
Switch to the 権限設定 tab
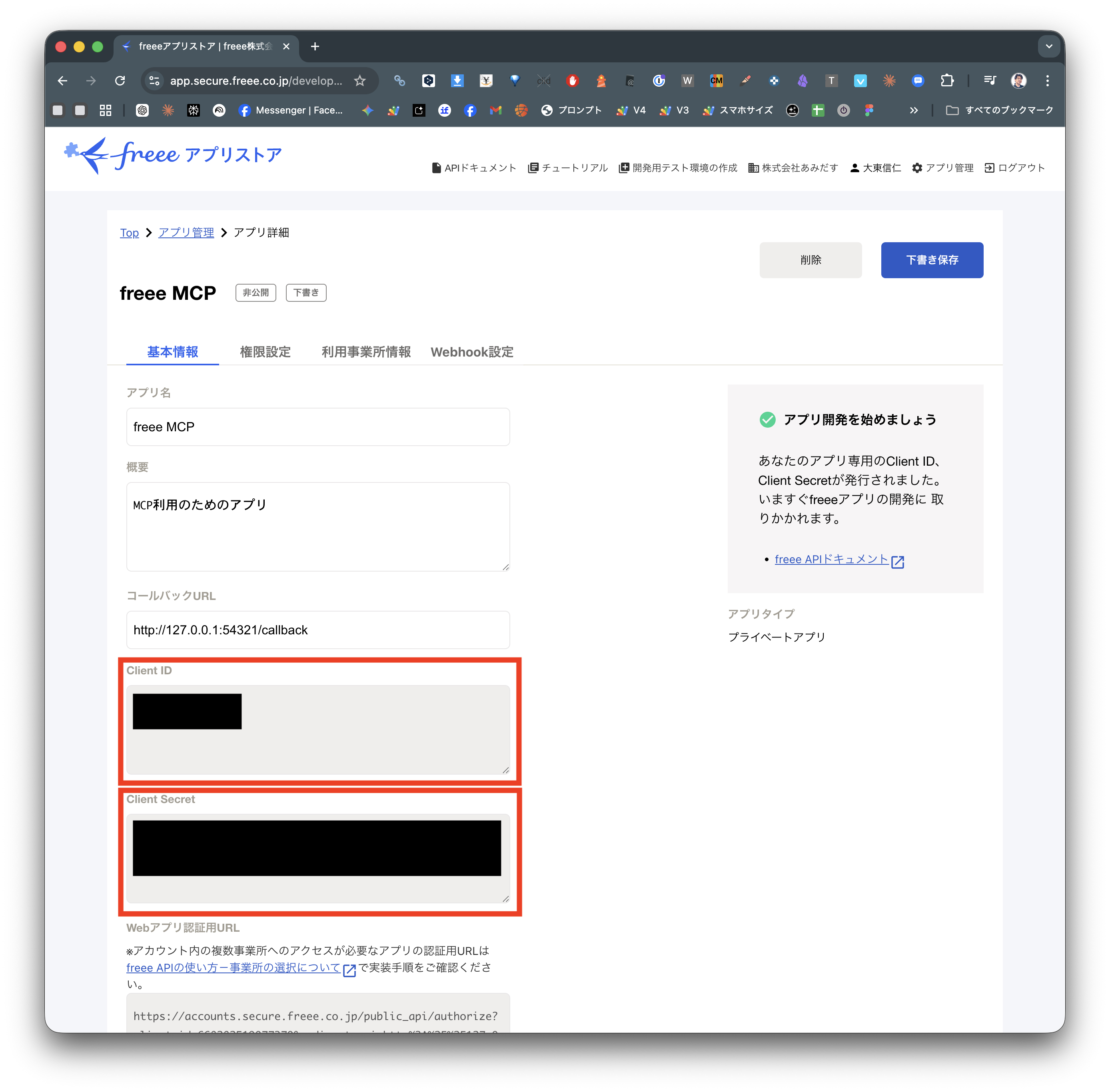point(265,352)
